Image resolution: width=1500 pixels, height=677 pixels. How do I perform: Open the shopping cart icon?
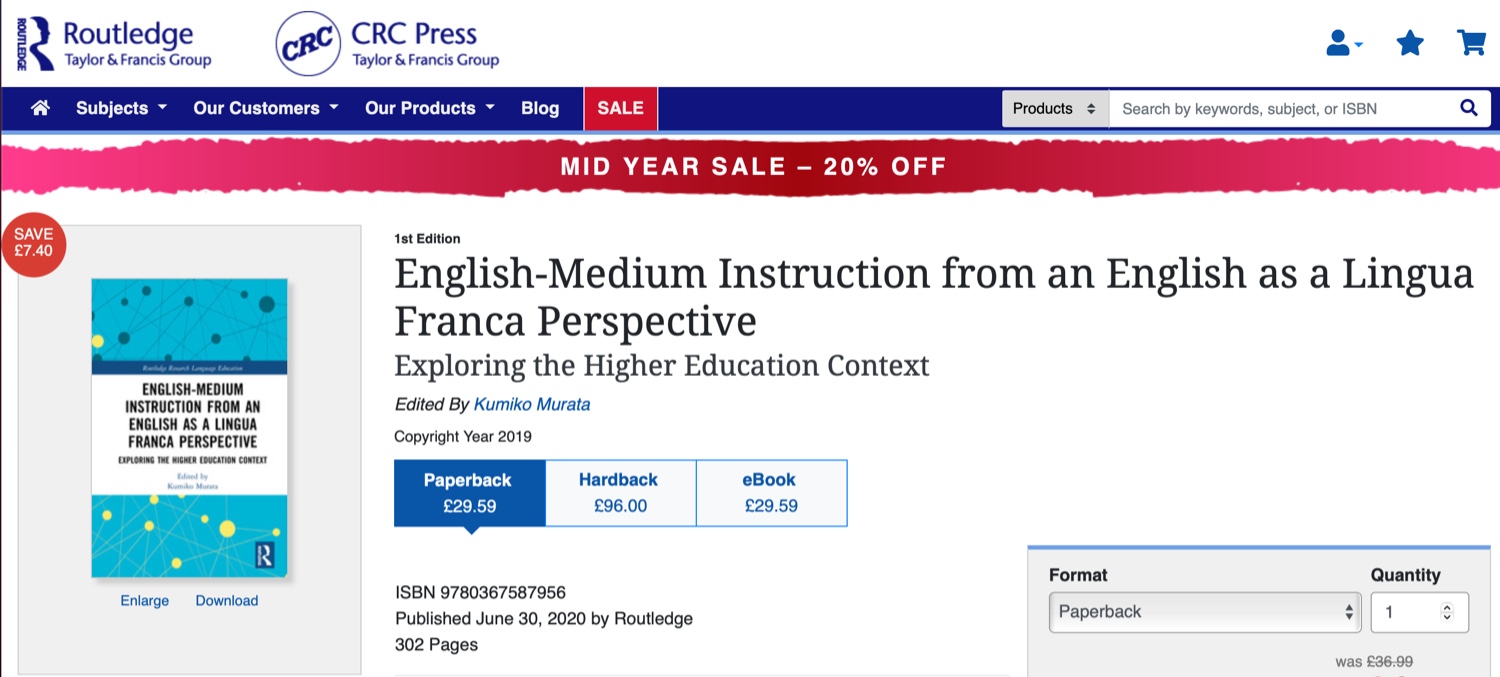(1471, 43)
